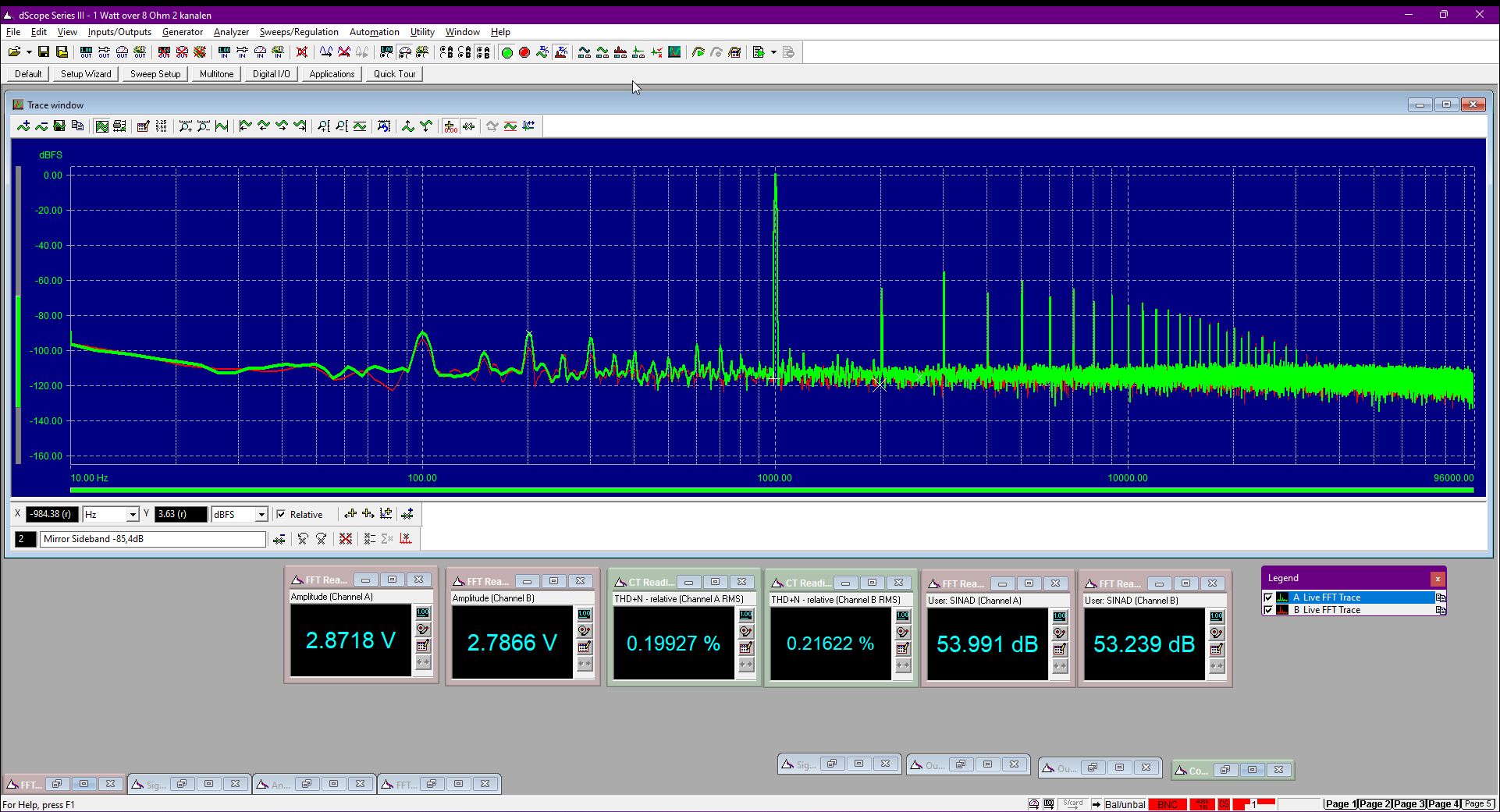Click the 0.19927 % THD+N reading

pos(674,644)
